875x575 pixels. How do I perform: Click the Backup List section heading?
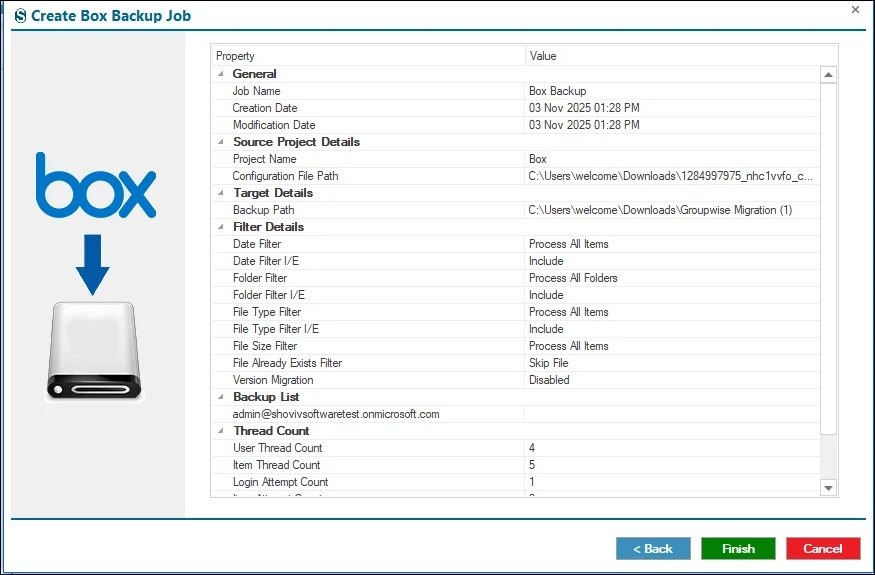[x=266, y=397]
